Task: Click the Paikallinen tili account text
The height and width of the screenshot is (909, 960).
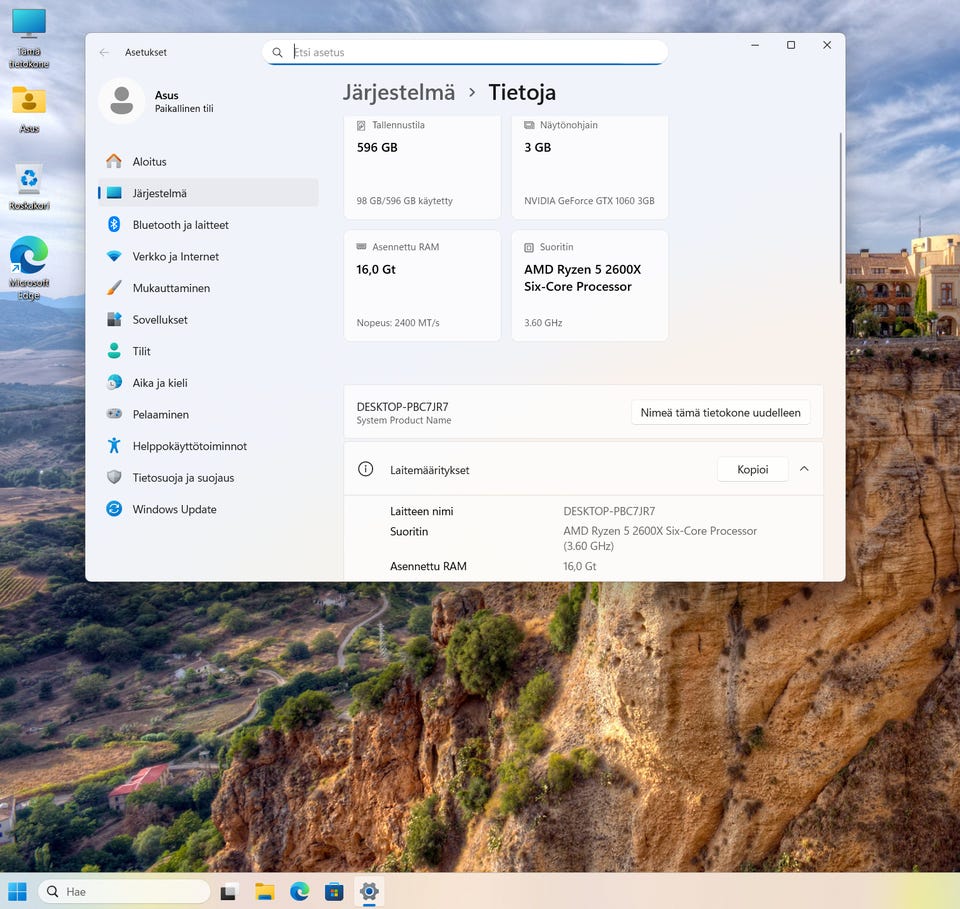Action: [184, 108]
